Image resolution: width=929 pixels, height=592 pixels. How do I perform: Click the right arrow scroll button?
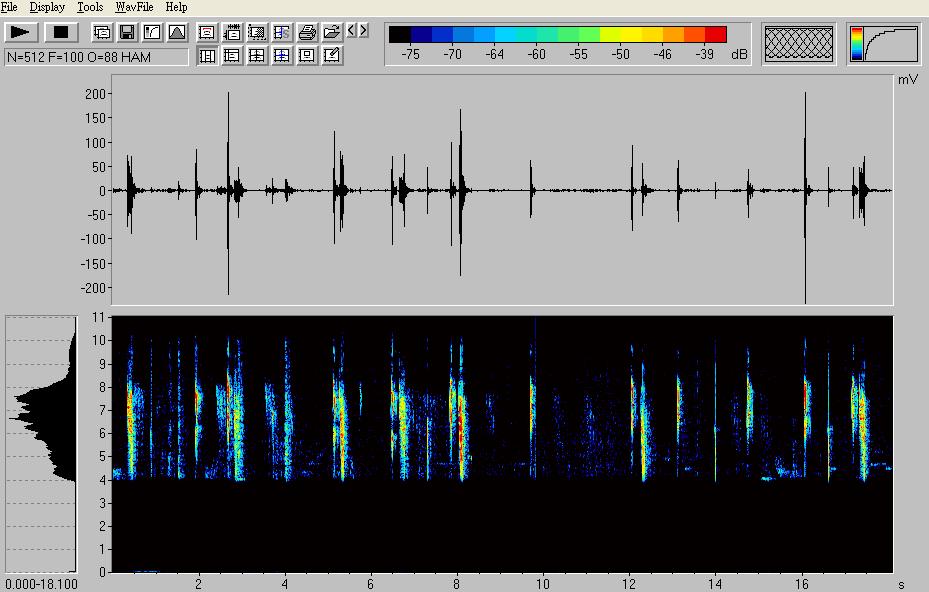[362, 31]
